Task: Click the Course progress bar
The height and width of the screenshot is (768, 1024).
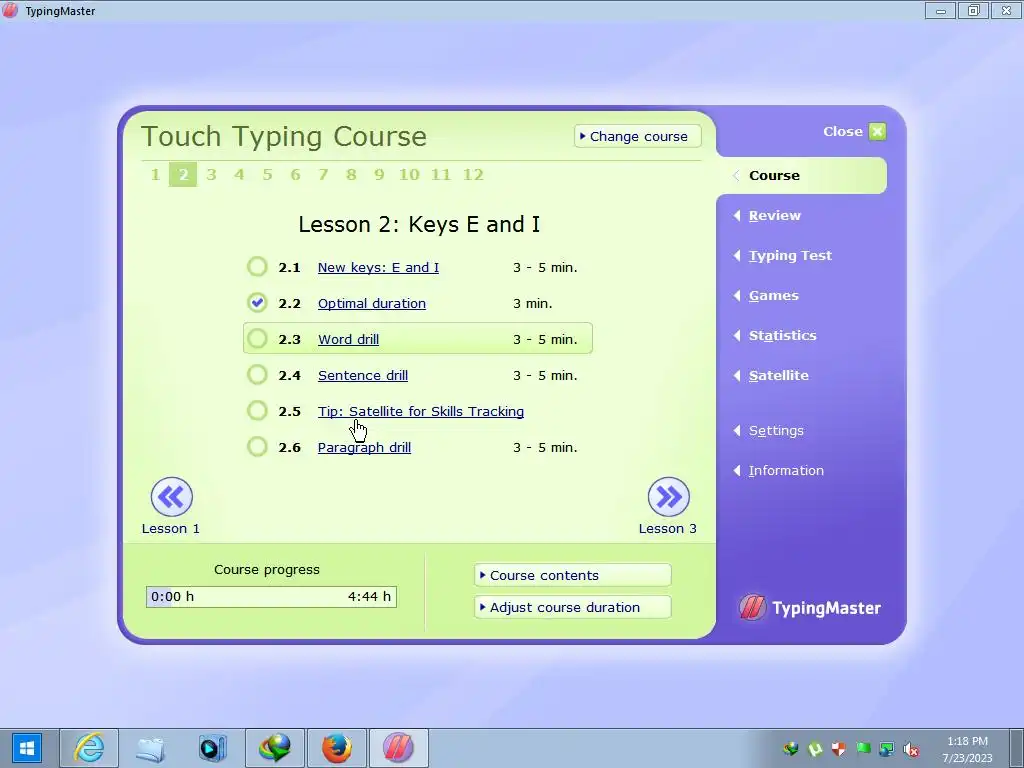Action: [271, 596]
